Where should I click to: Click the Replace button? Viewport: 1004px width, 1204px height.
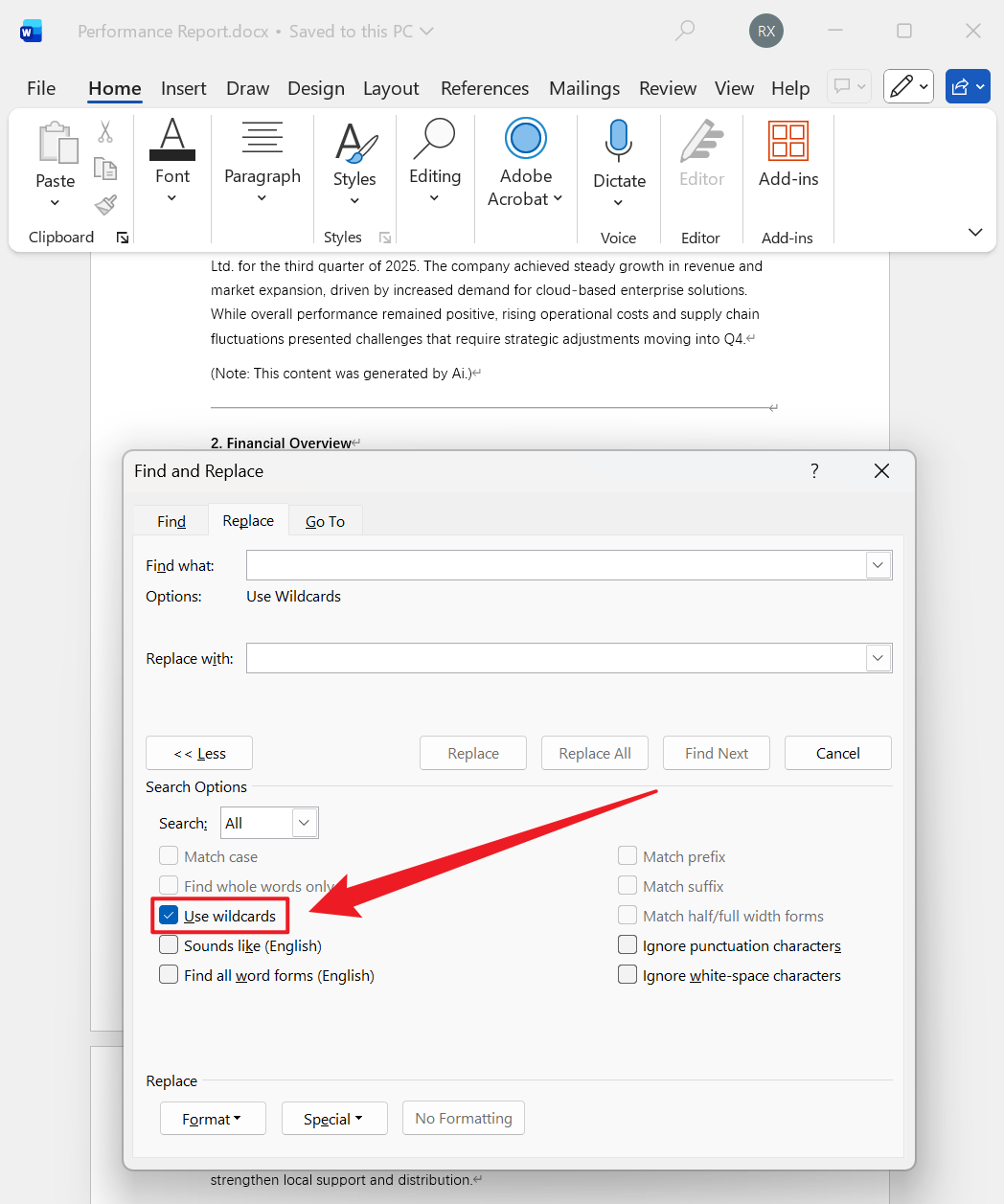473,753
